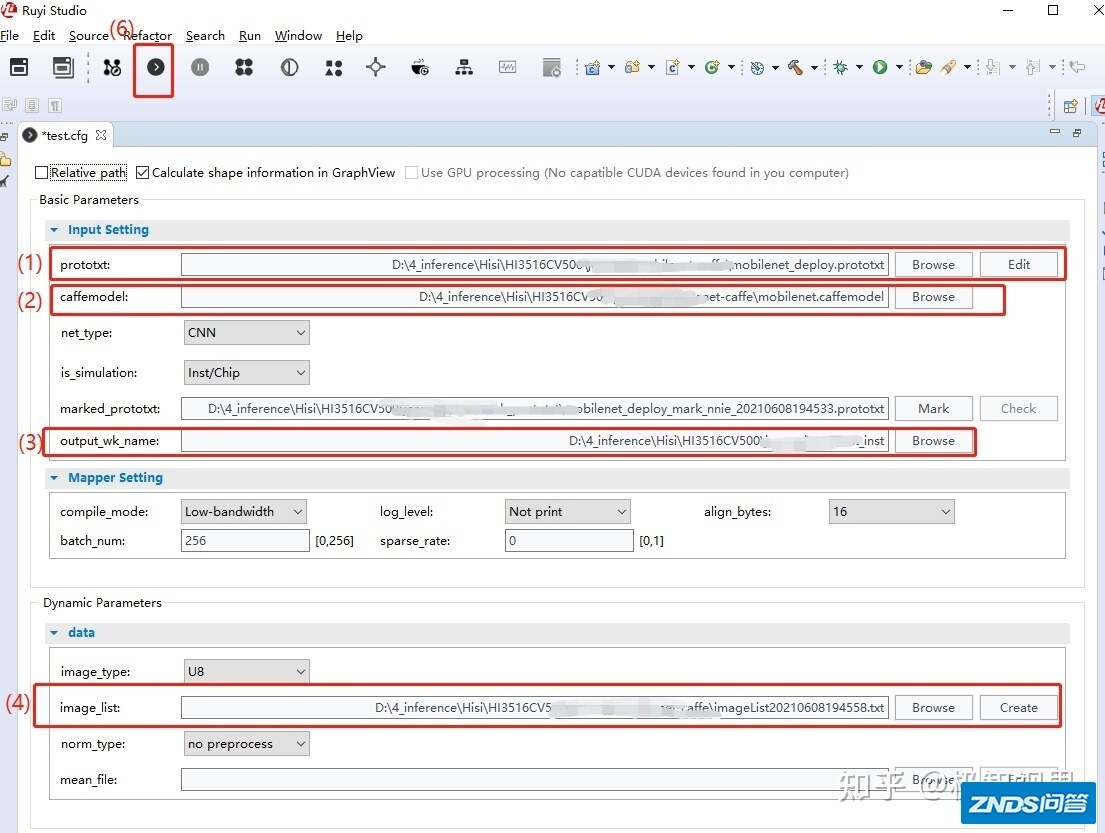Click the pen/marker search toolbar icon

click(949, 67)
